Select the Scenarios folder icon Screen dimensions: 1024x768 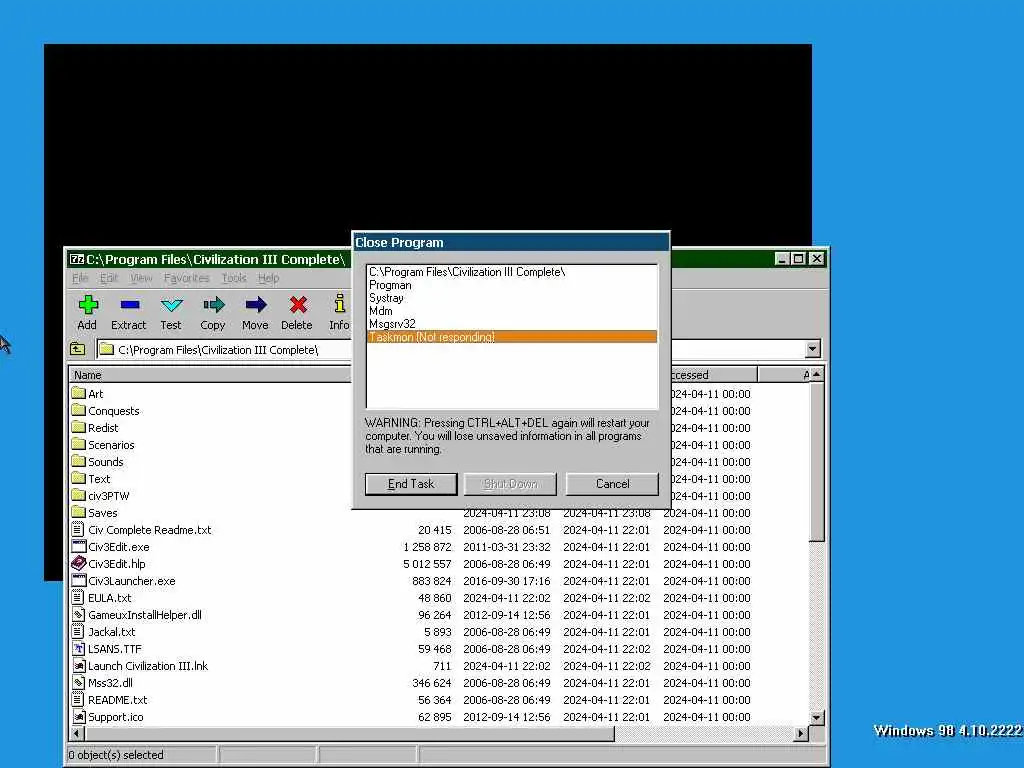pos(78,444)
